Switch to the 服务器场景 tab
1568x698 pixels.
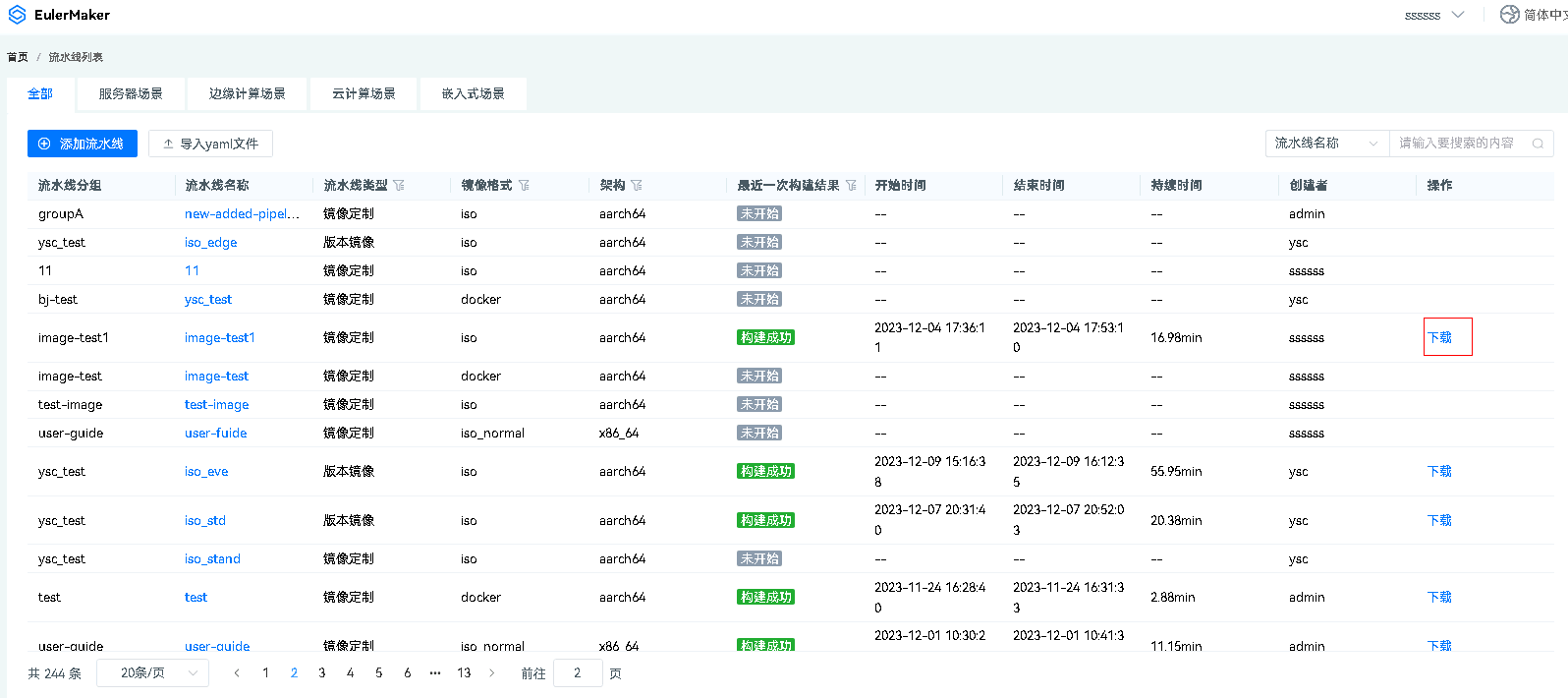131,94
